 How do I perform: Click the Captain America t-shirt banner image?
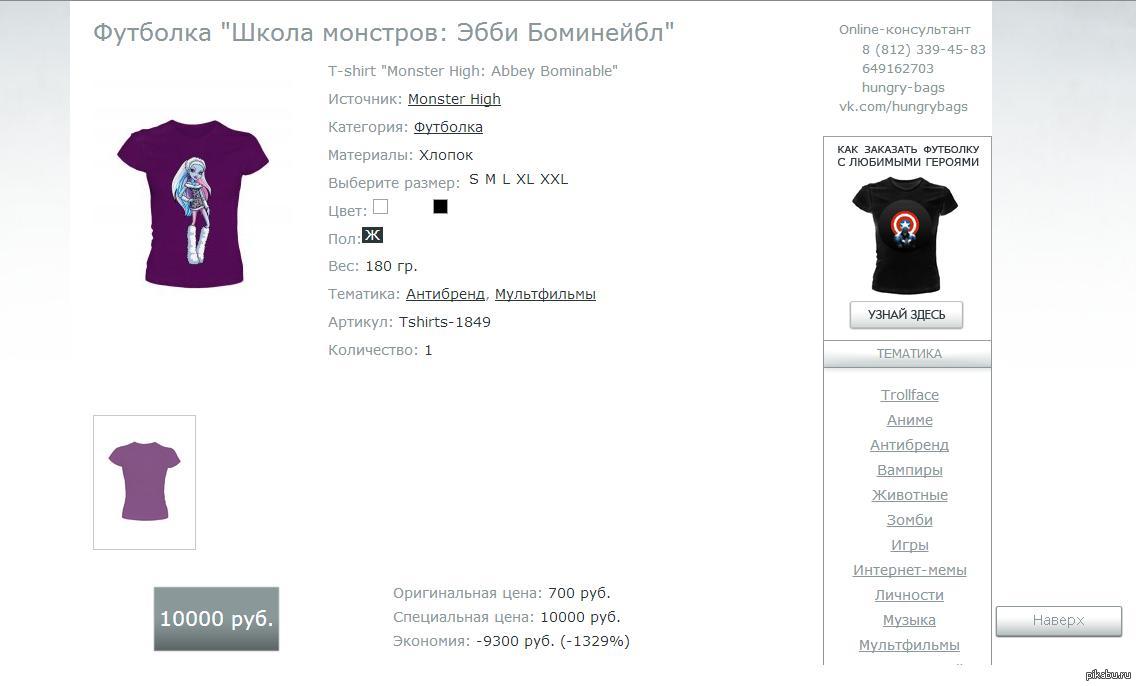(x=905, y=235)
